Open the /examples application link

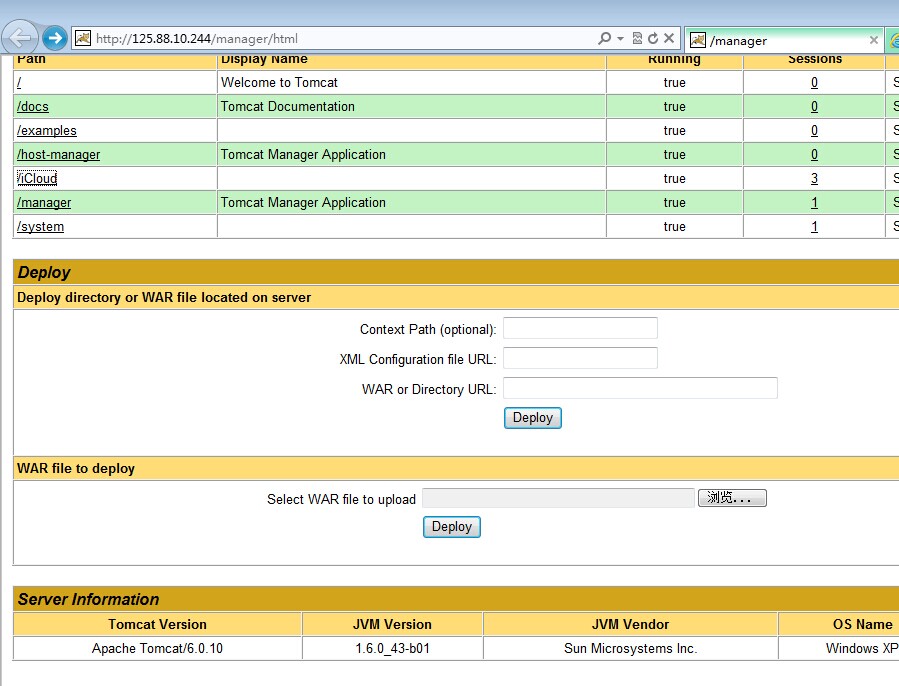(x=46, y=131)
